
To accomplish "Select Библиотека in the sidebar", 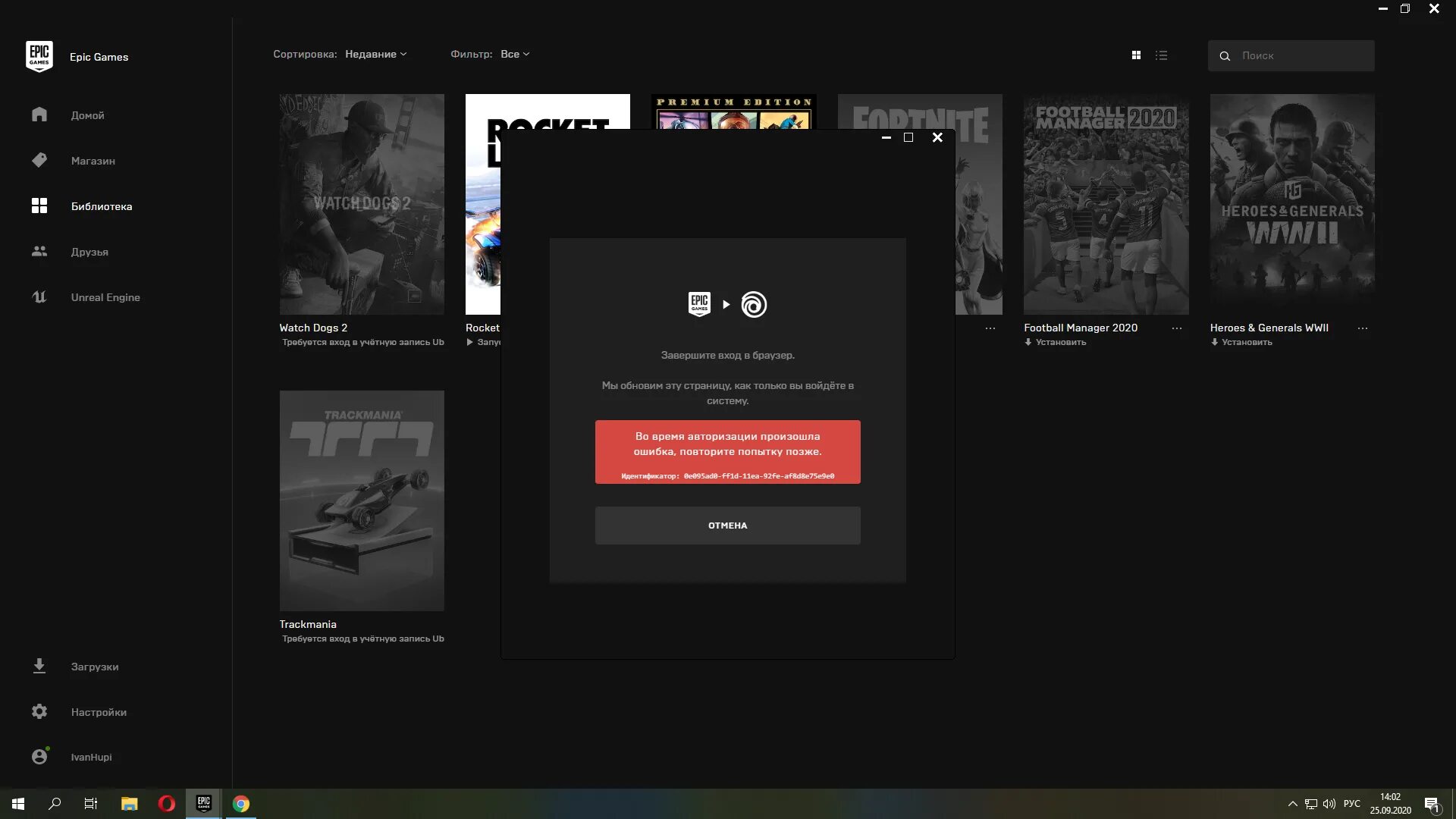I will tap(101, 206).
